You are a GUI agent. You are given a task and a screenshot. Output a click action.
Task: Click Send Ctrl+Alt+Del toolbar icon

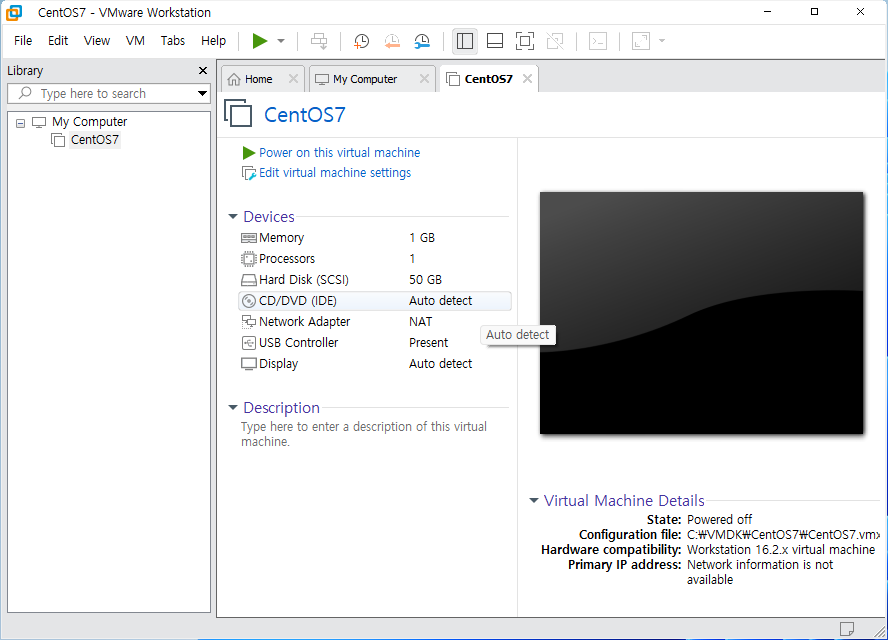[x=319, y=41]
